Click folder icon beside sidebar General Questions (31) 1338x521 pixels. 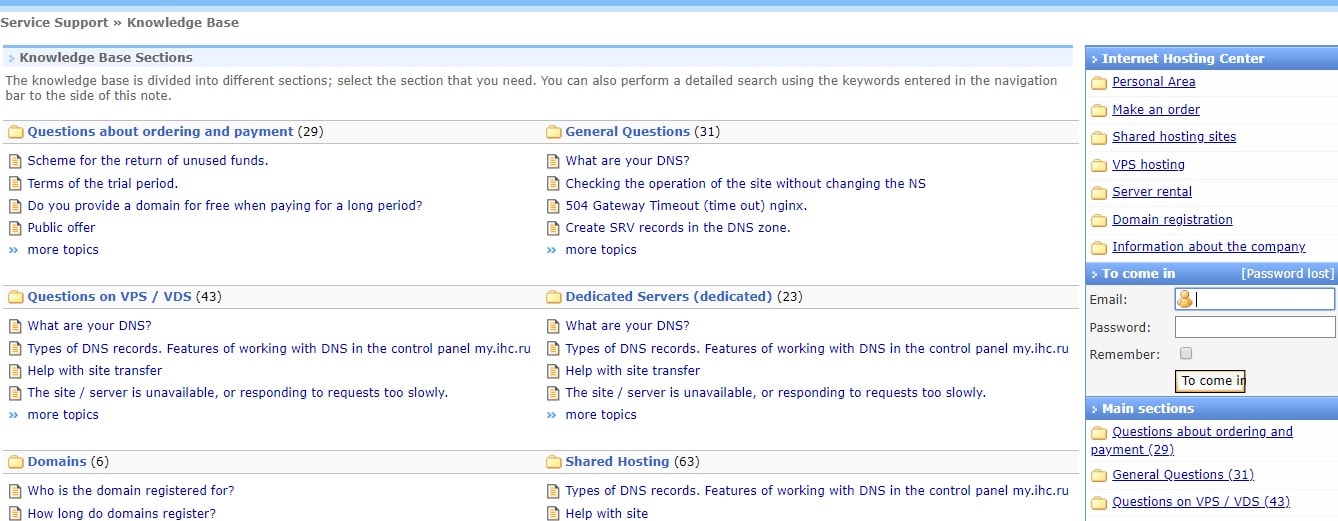tap(1099, 476)
